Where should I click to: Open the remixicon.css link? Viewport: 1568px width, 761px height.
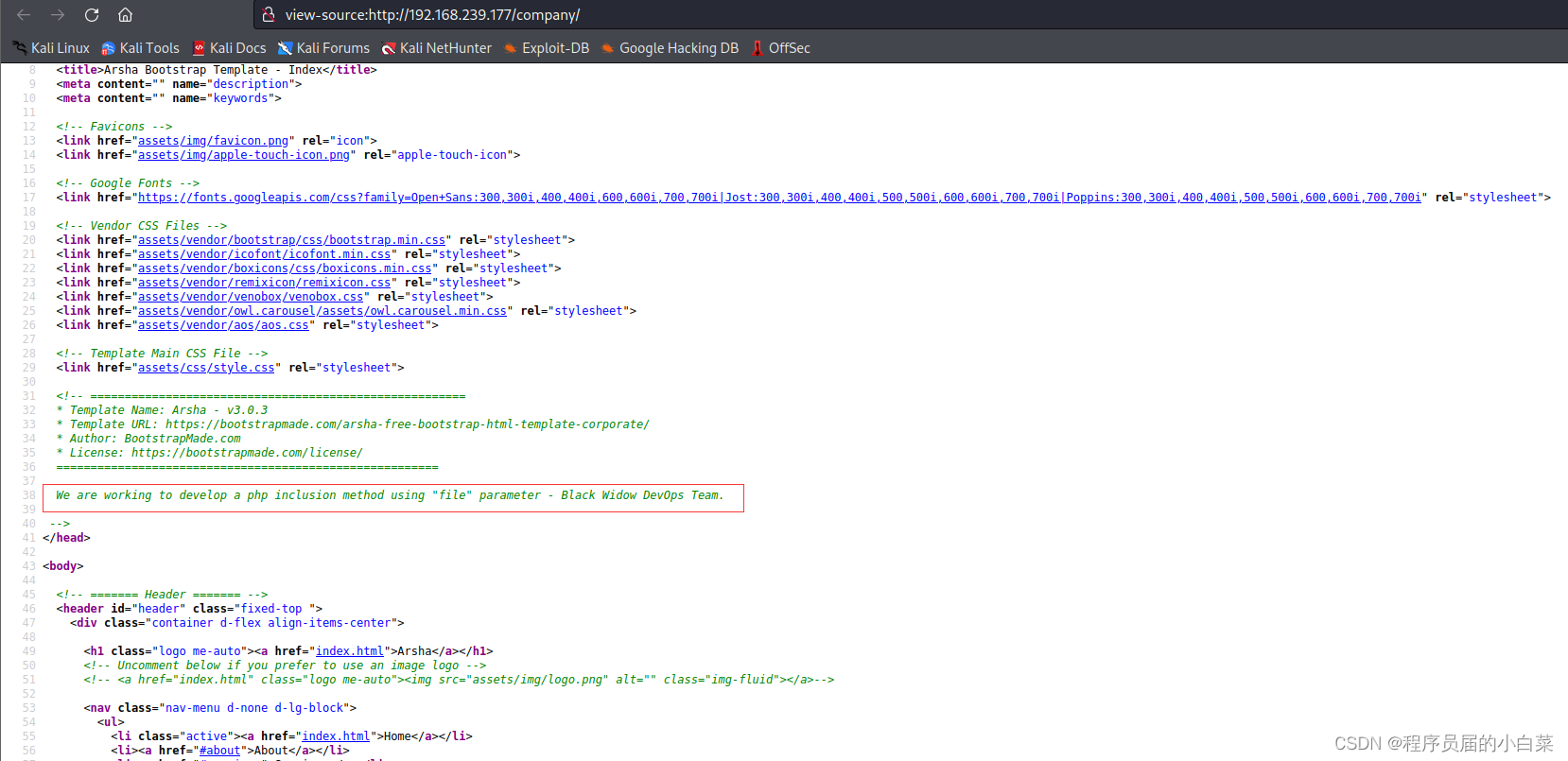(264, 283)
